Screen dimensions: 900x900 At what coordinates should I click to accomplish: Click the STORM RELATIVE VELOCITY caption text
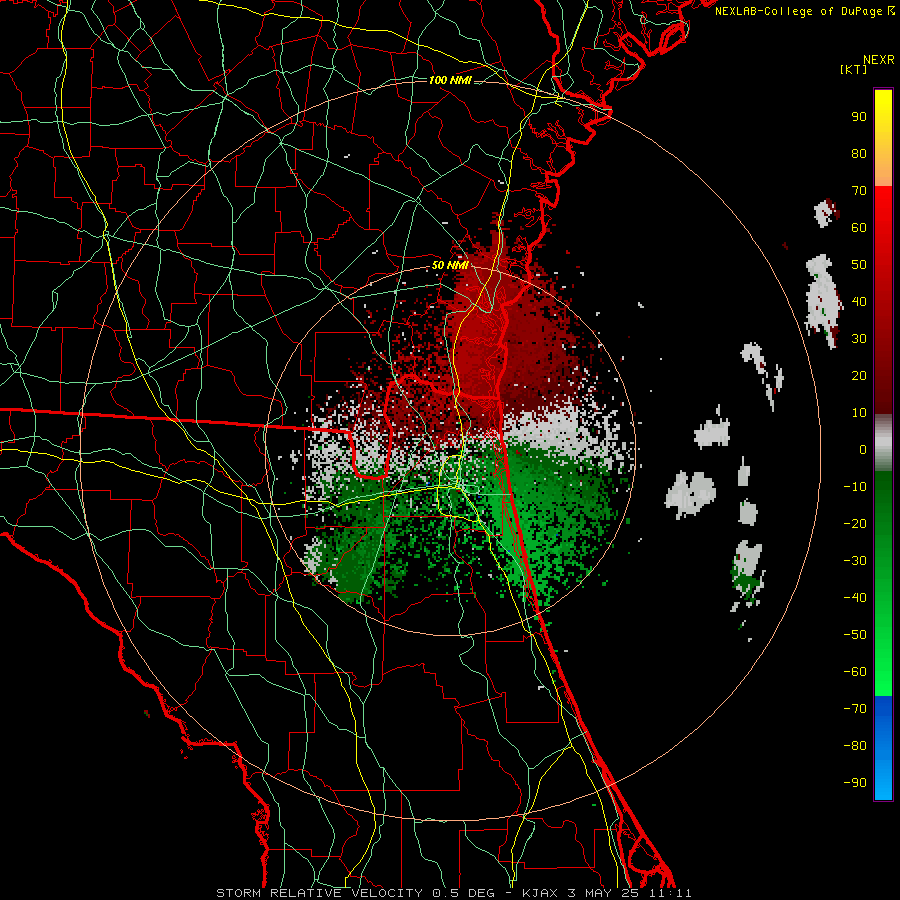320,893
